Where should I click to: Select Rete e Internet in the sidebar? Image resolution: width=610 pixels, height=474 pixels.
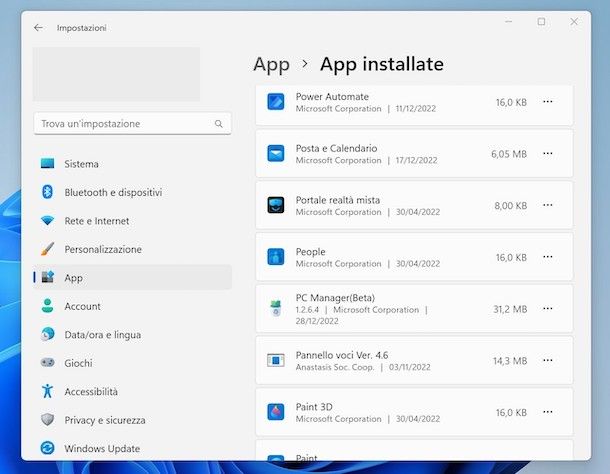(x=133, y=221)
